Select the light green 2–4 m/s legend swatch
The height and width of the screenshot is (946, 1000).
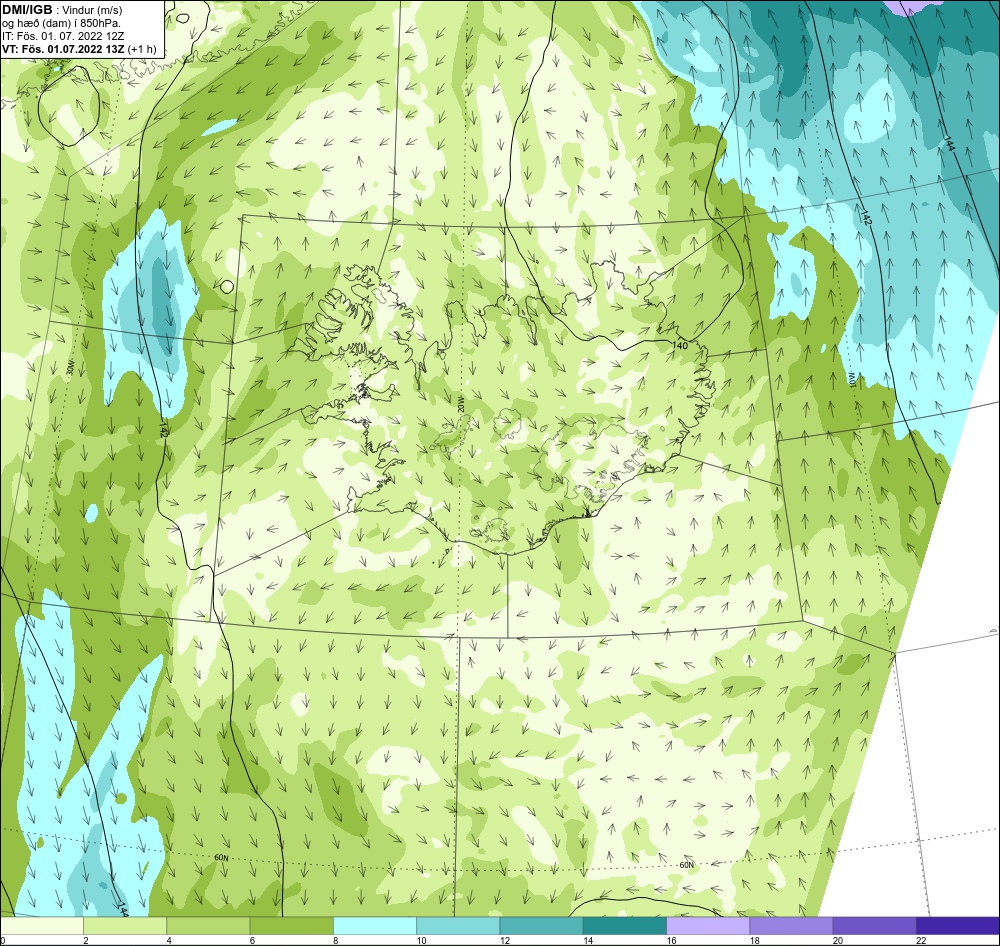[125, 926]
